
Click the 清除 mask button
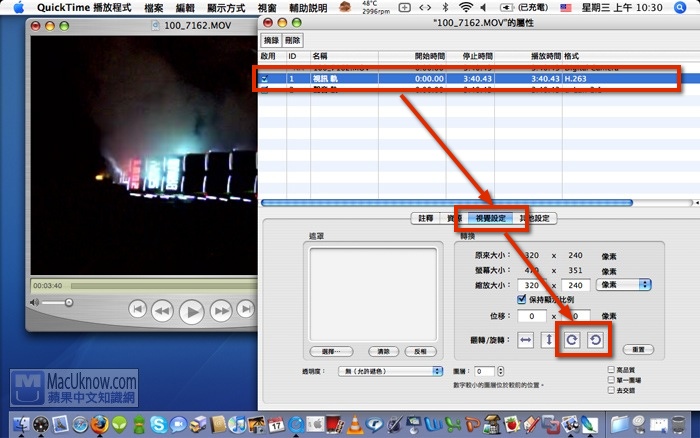383,351
